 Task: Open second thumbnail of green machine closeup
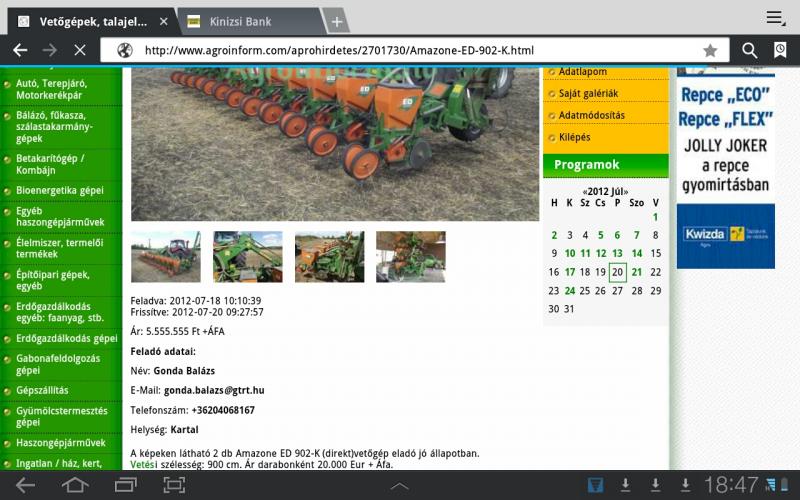point(247,257)
